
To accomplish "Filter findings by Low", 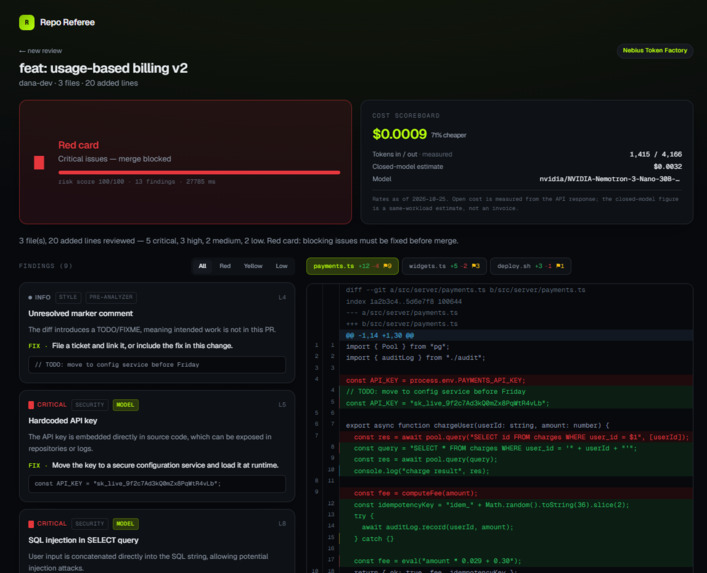I will [281, 266].
